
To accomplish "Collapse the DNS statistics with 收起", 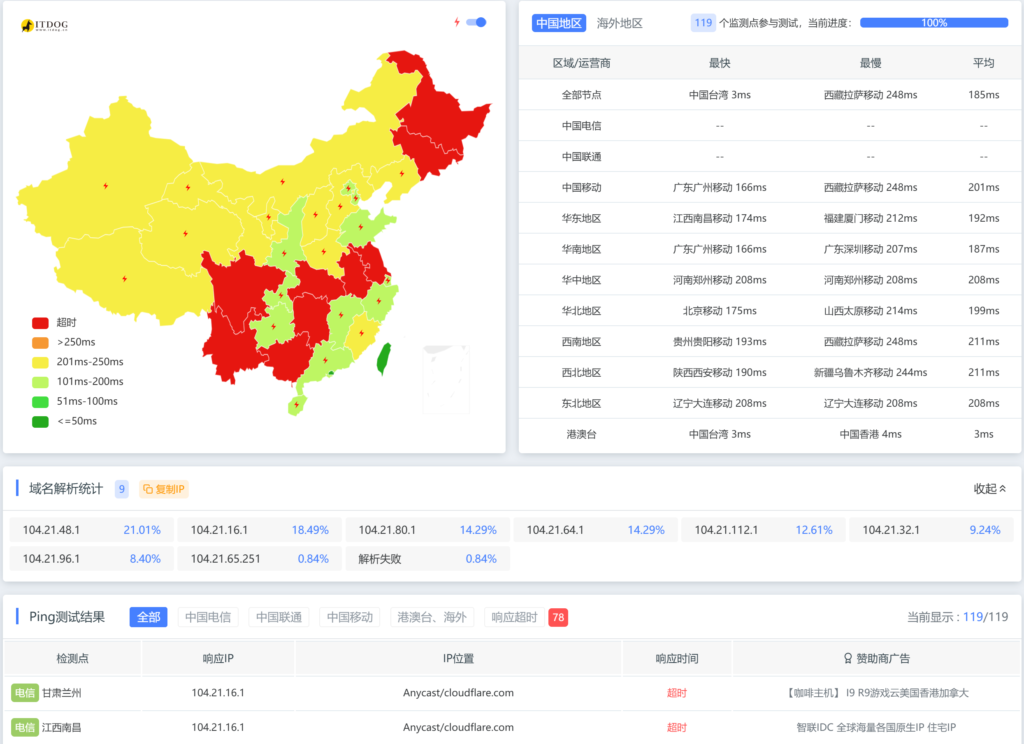I will 989,489.
